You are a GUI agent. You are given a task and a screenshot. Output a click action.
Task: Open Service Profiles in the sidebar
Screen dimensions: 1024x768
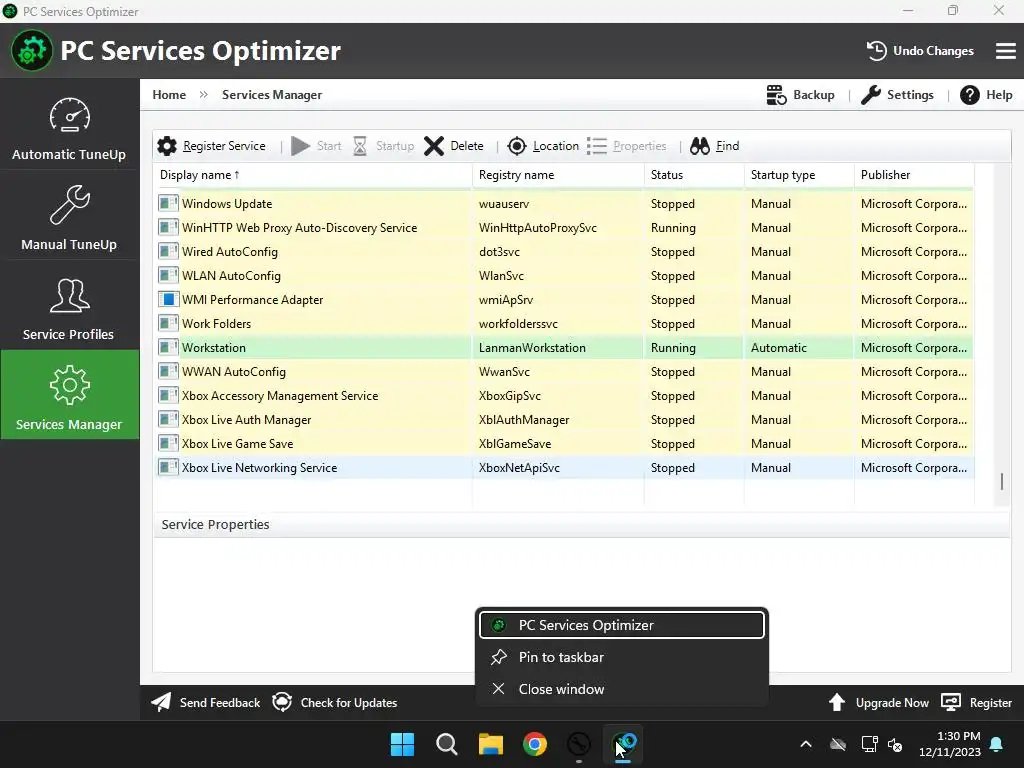coord(69,308)
